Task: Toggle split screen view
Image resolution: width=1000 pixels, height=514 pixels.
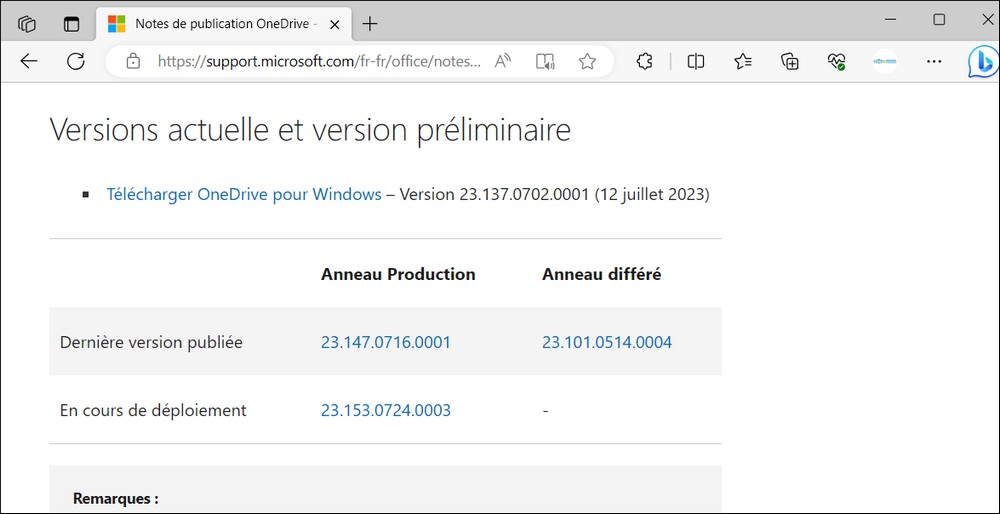Action: 696,61
